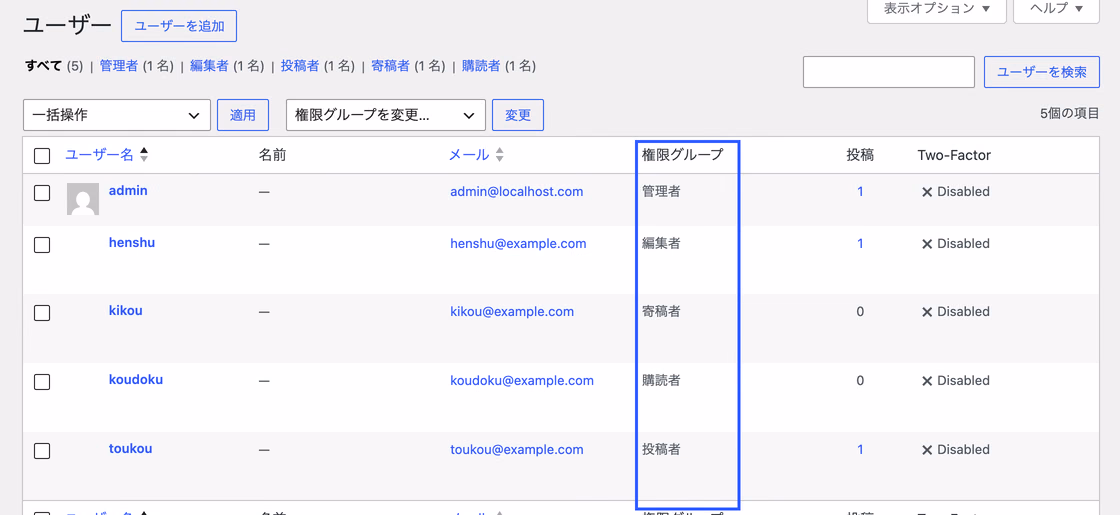Click the 変更 button

[x=518, y=115]
